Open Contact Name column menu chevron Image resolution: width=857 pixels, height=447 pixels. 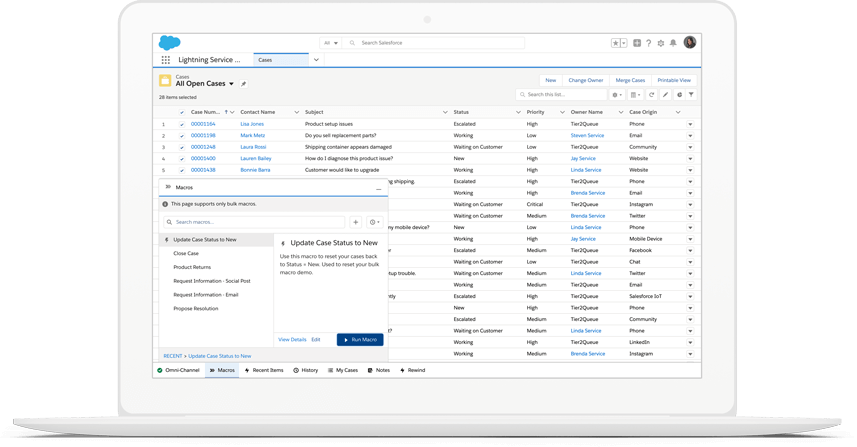[297, 113]
